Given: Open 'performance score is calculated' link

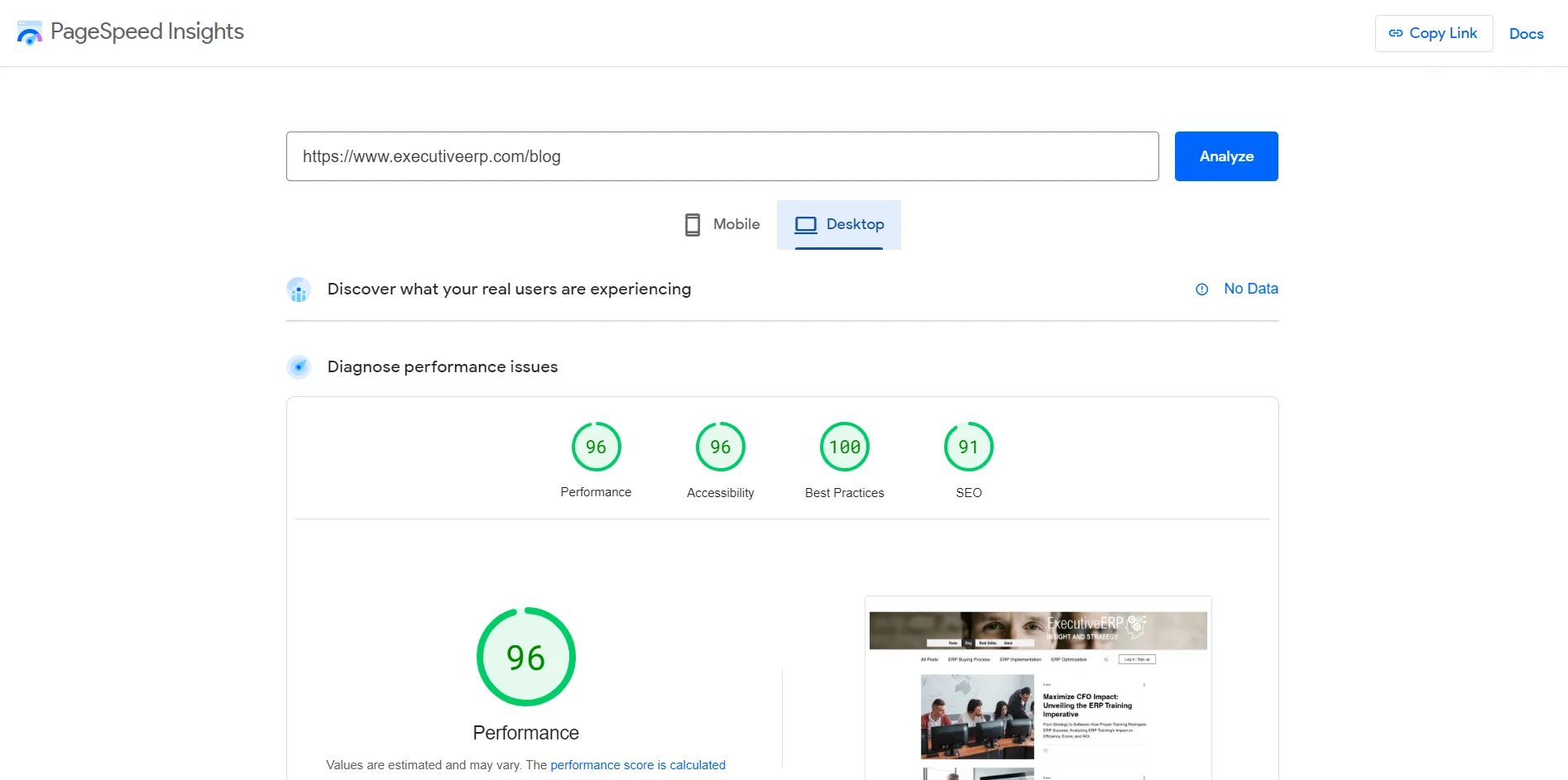Looking at the screenshot, I should pyautogui.click(x=637, y=765).
